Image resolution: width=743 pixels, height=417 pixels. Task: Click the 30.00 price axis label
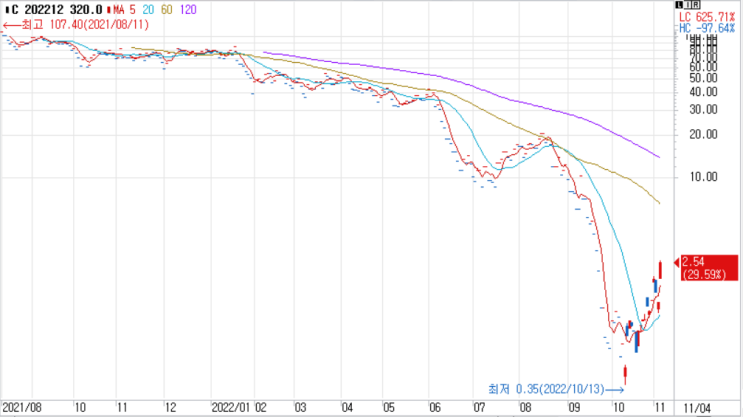tap(703, 109)
